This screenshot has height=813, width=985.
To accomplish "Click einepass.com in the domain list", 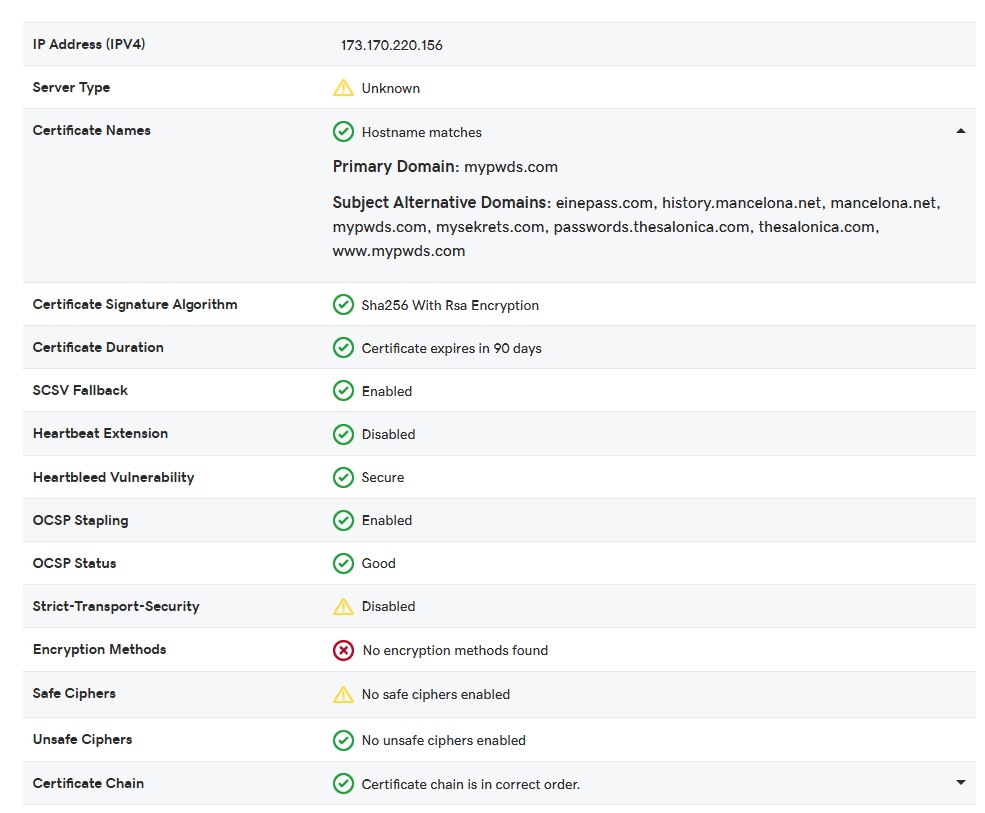I will click(x=604, y=203).
